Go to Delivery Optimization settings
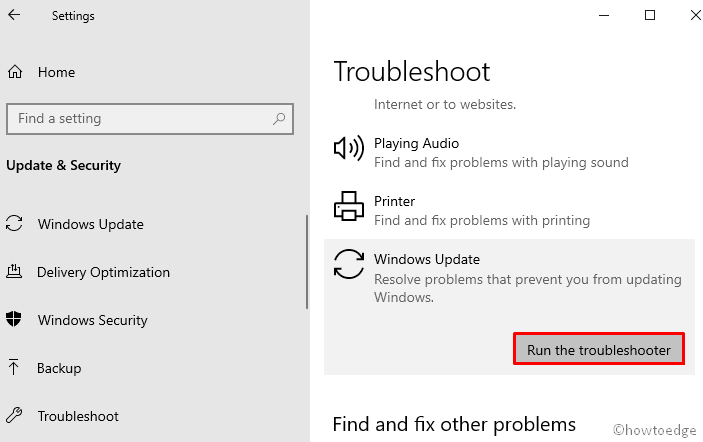 pyautogui.click(x=103, y=272)
